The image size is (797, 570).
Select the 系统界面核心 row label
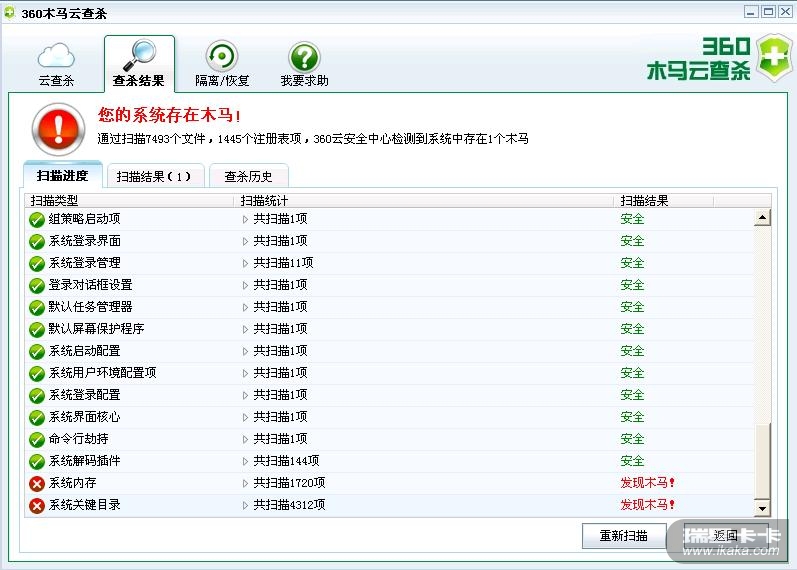84,417
